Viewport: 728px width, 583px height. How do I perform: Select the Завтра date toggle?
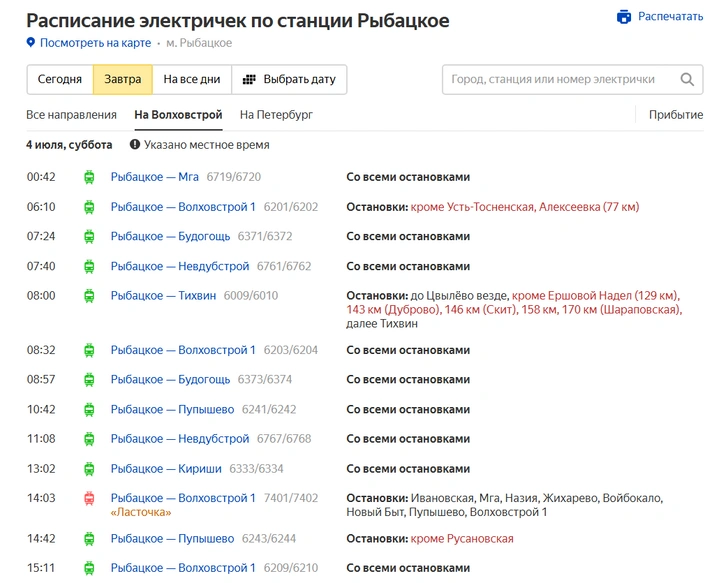(123, 79)
